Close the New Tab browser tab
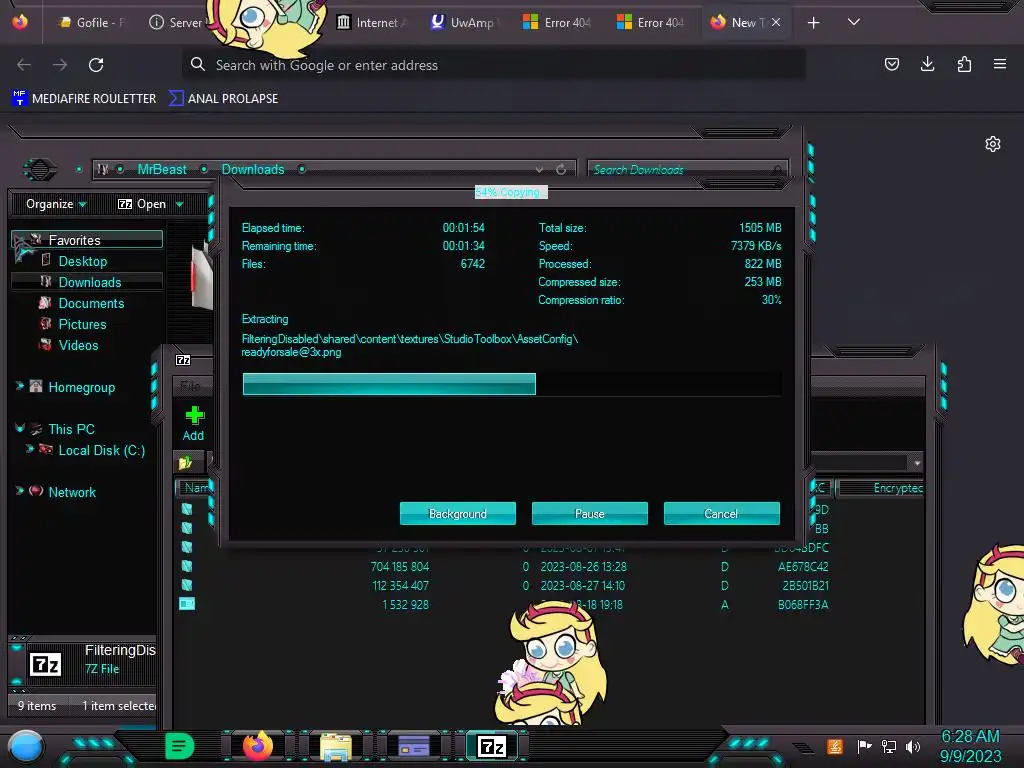Image resolution: width=1024 pixels, height=768 pixels. click(x=776, y=22)
